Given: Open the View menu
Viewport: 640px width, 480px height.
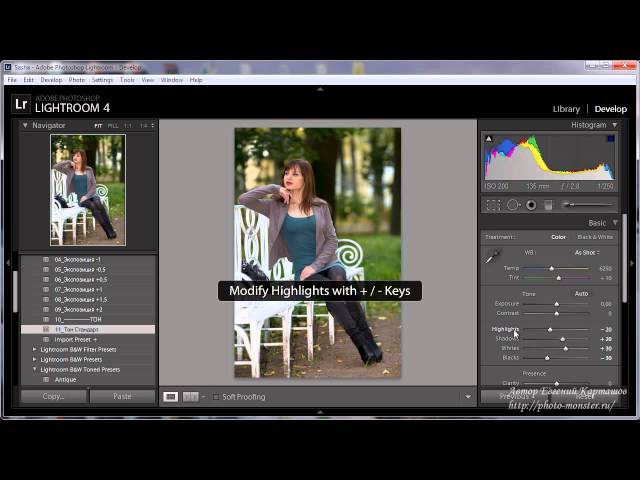Looking at the screenshot, I should [147, 80].
